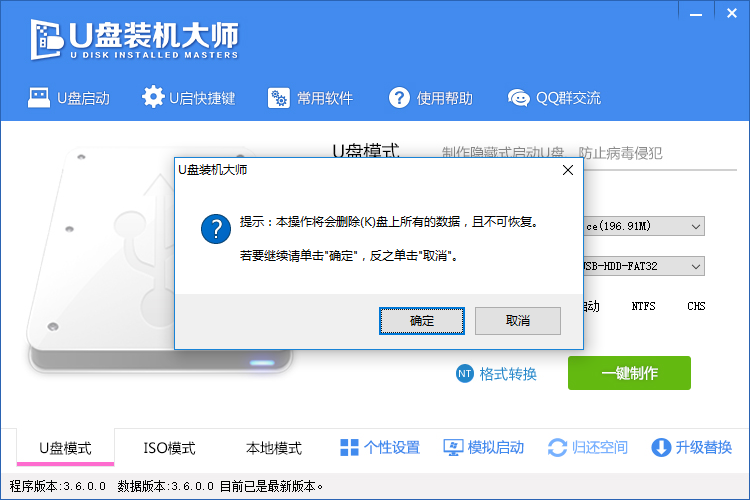The image size is (750, 500).
Task: Open QQ群交流 menu label
Action: tap(569, 98)
